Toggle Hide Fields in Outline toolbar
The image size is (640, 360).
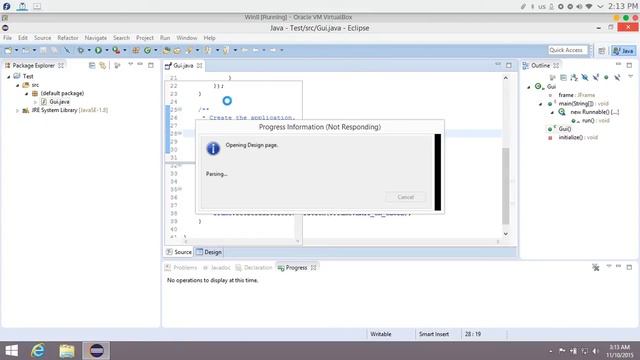coord(585,77)
